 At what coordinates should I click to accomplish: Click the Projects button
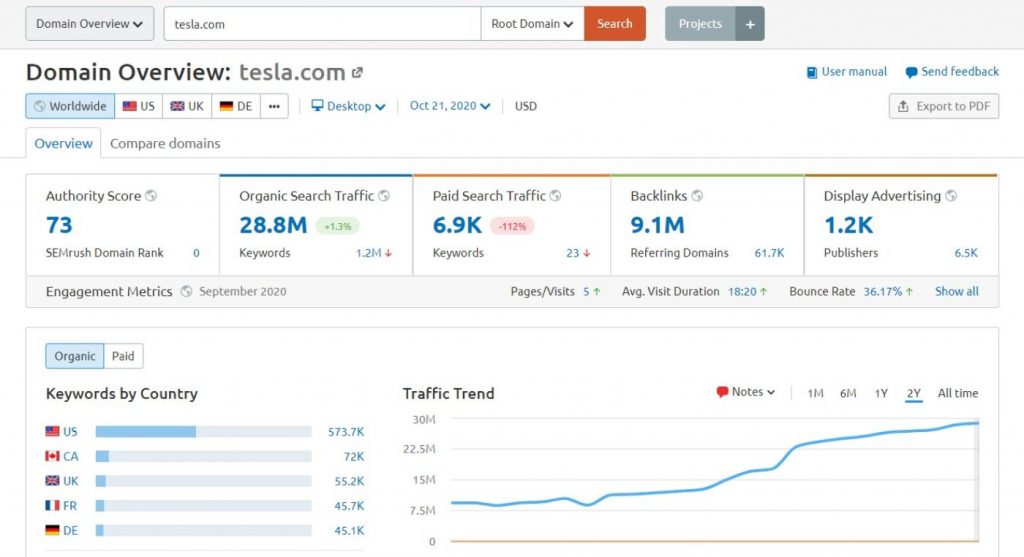(700, 24)
